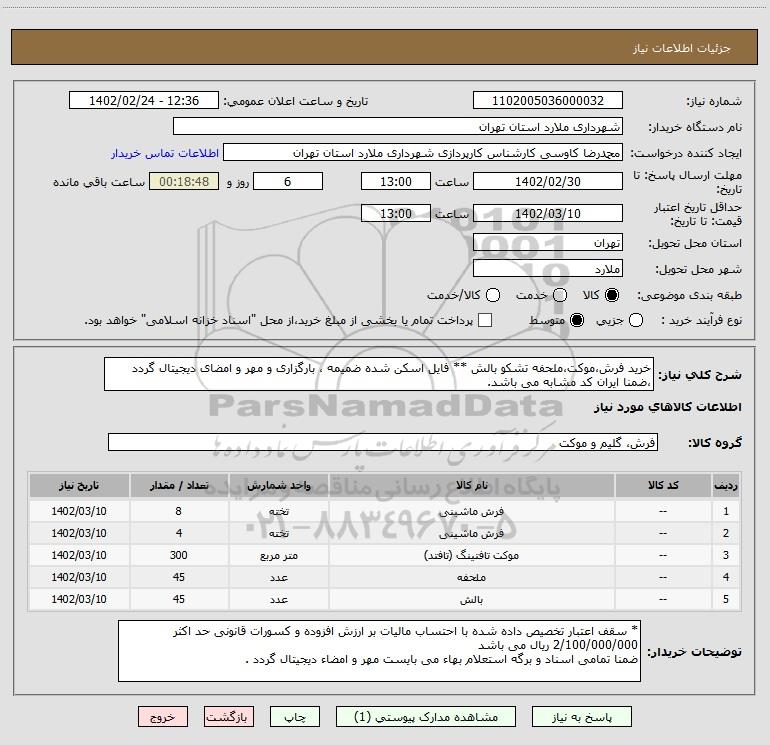
Task: Click the unit متر مربع cell
Action: [x=279, y=555]
